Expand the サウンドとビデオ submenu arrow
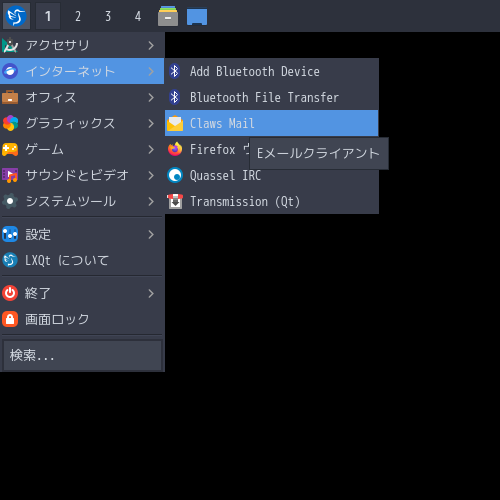The width and height of the screenshot is (500, 500). click(151, 175)
